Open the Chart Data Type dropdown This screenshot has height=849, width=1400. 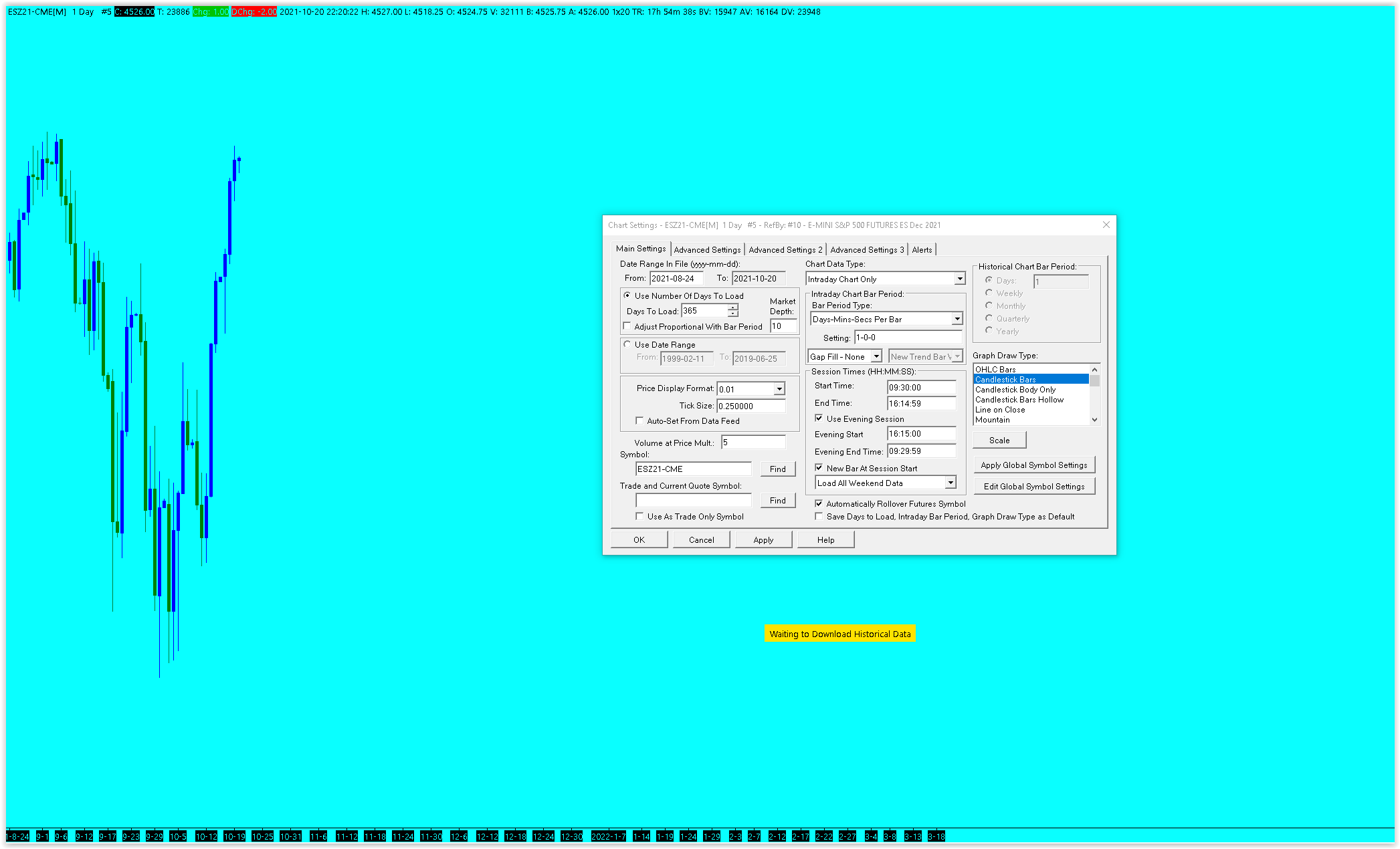pos(960,279)
